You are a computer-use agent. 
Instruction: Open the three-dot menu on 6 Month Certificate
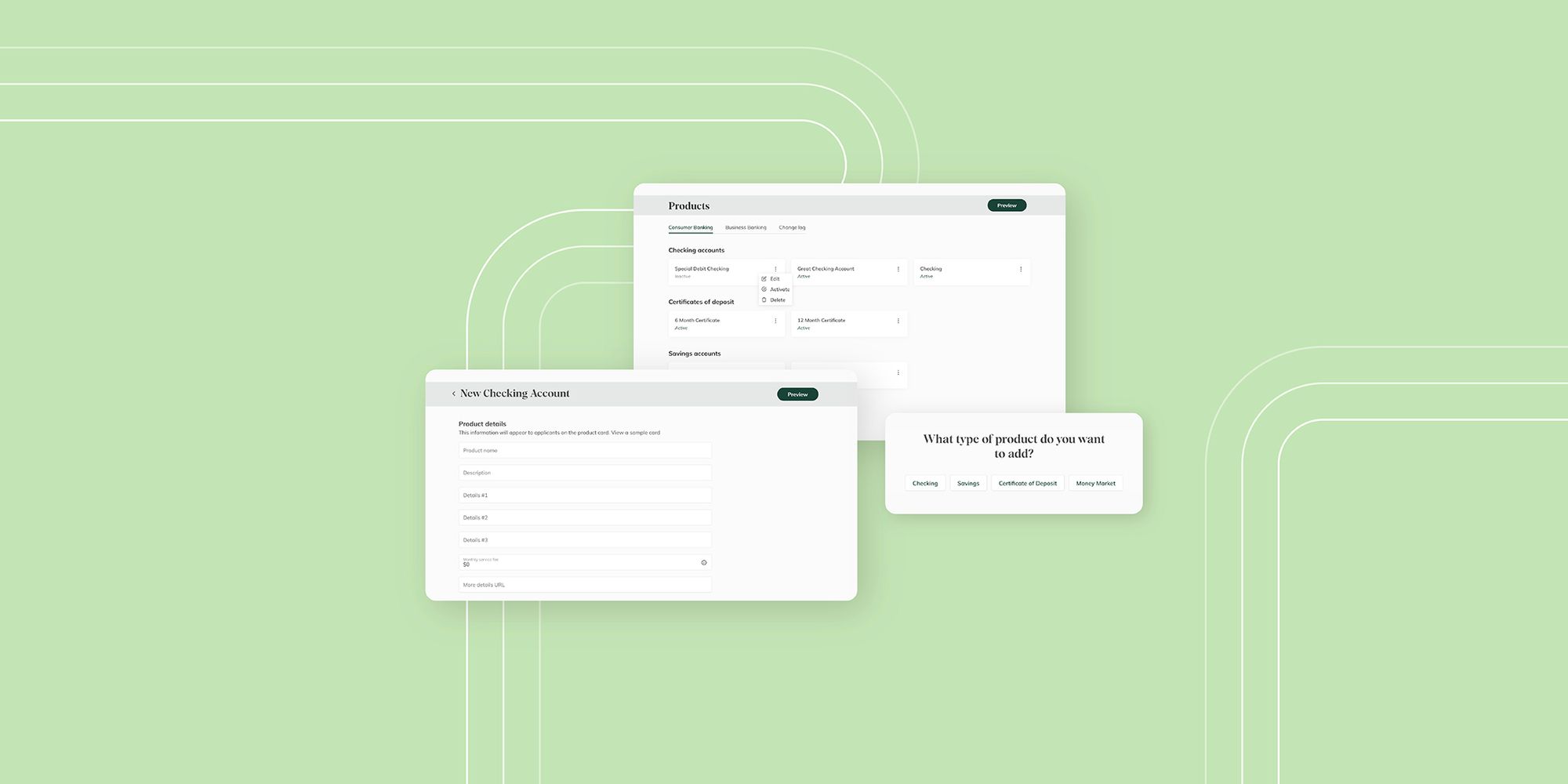point(775,321)
